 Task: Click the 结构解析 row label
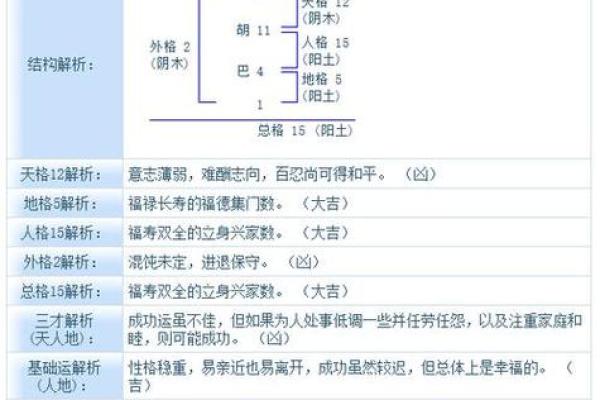(60, 65)
